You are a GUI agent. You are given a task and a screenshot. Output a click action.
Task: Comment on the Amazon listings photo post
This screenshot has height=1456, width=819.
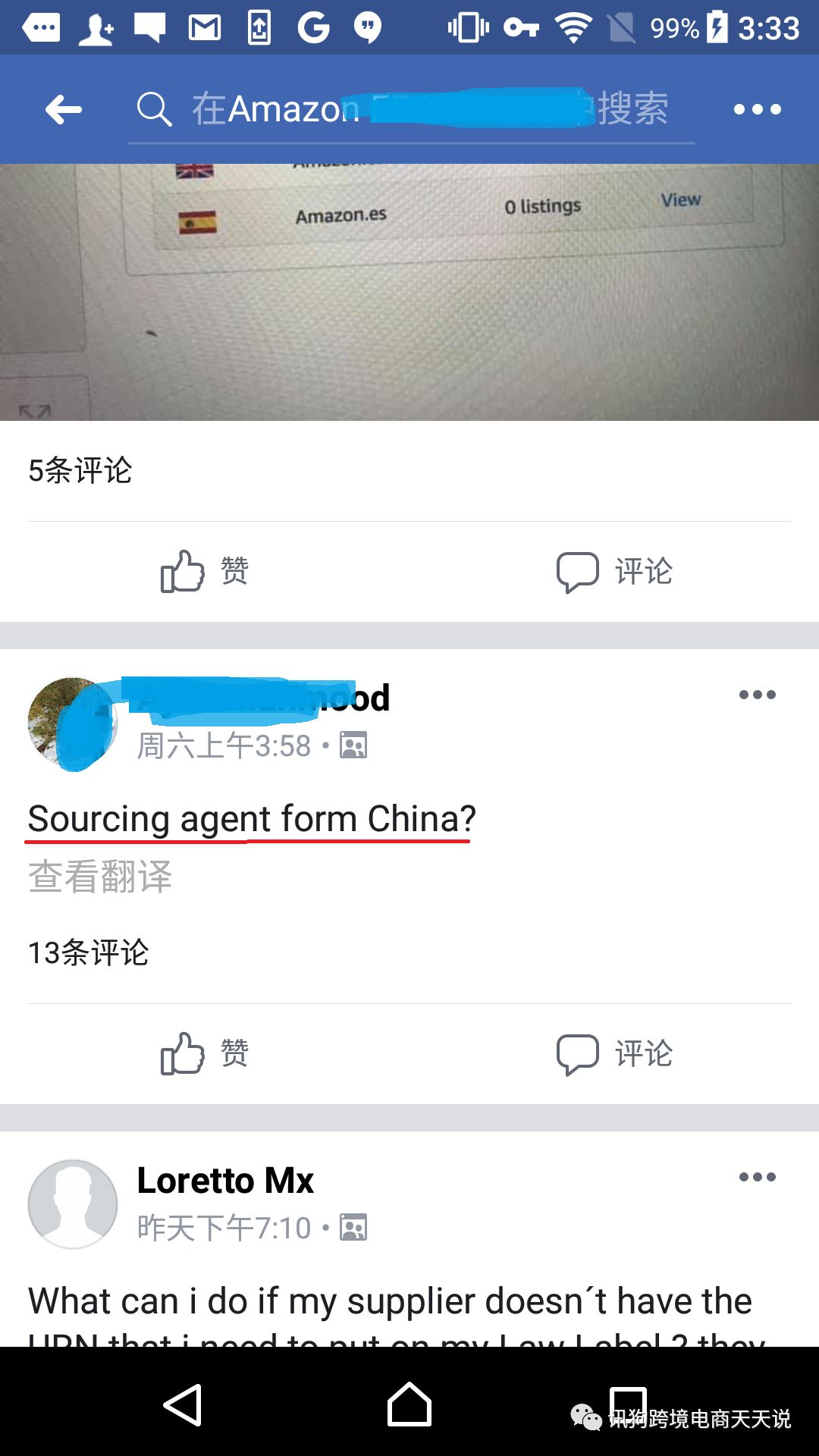click(614, 572)
